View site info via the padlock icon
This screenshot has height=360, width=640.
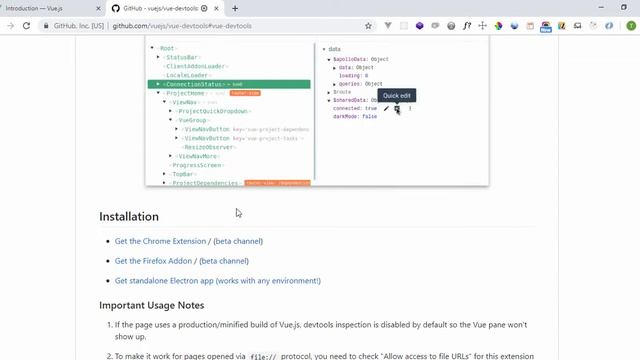46,26
